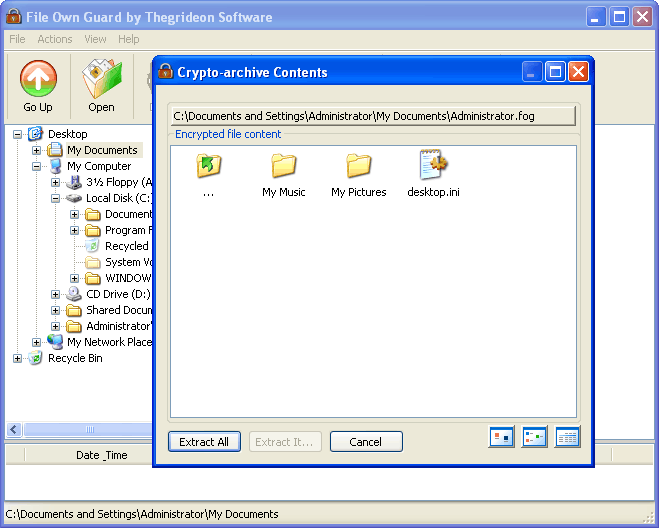Expand the Administrator's folder node
Screen dimensions: 659x528
pyautogui.click(x=55, y=326)
